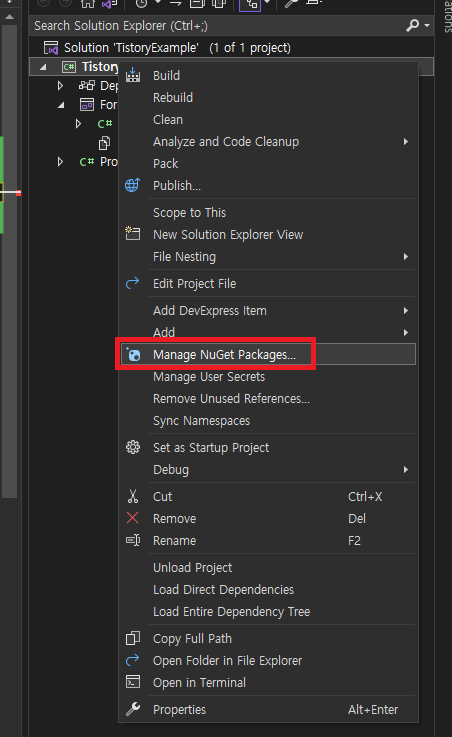Viewport: 452px width, 737px height.
Task: Click the search magnifier icon in Solution Explorer
Action: (x=413, y=25)
